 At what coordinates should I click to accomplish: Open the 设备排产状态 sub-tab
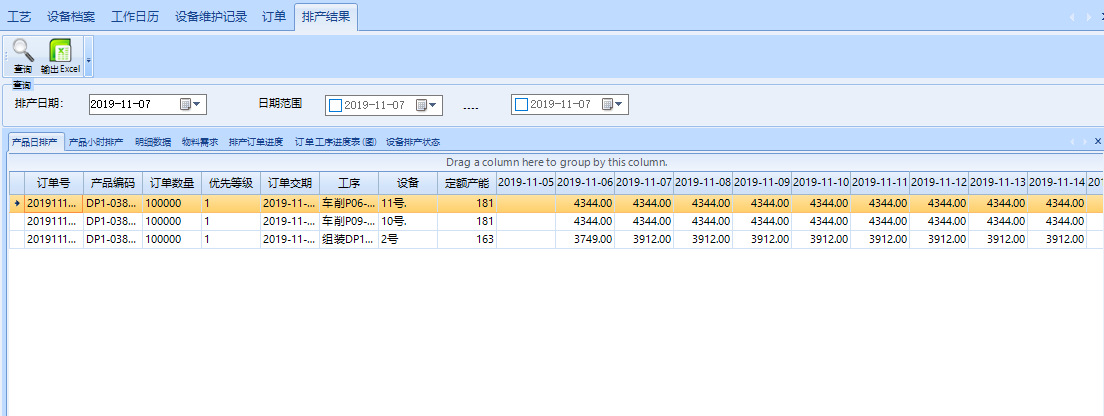(412, 142)
